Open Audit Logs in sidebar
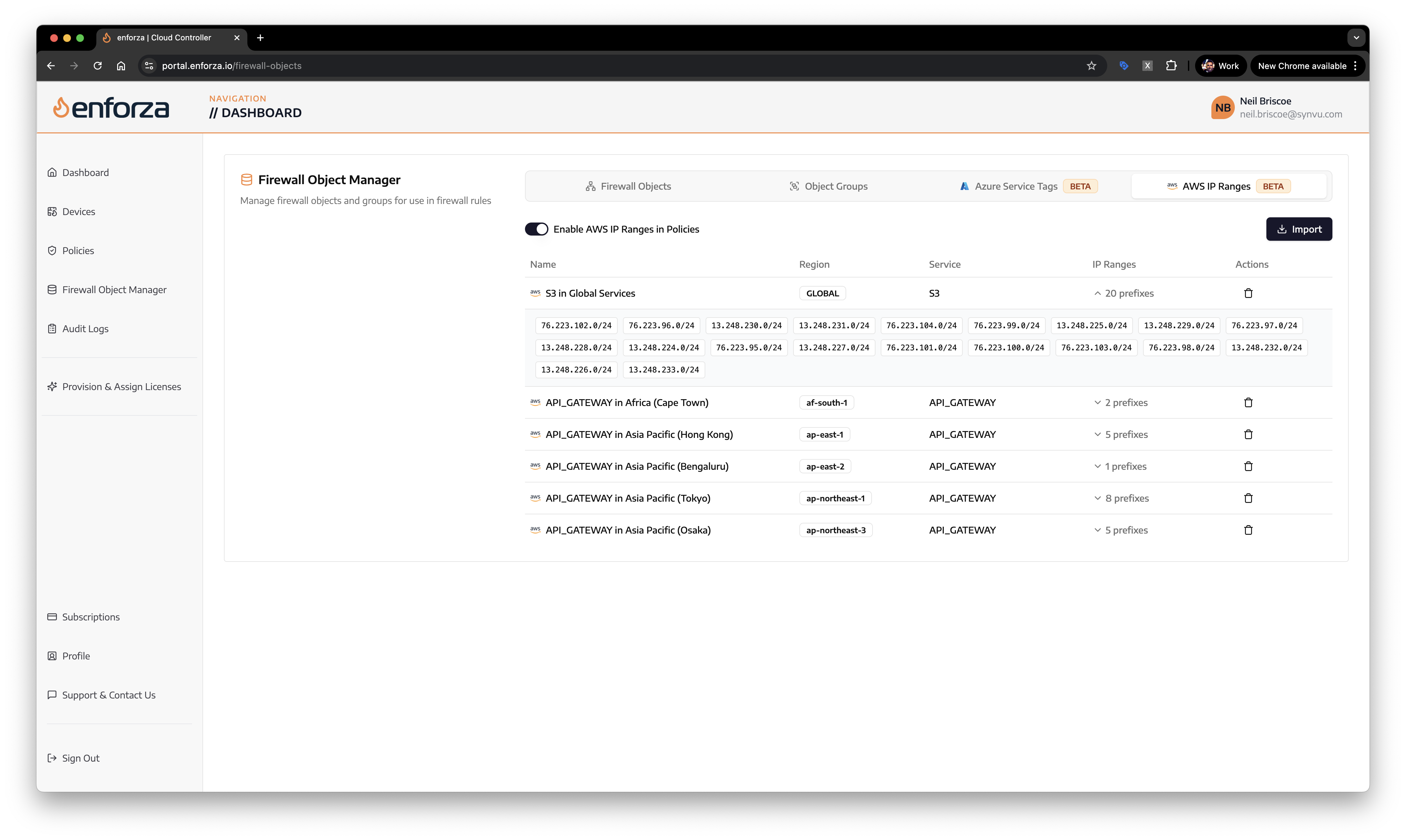The height and width of the screenshot is (840, 1406). tap(85, 329)
